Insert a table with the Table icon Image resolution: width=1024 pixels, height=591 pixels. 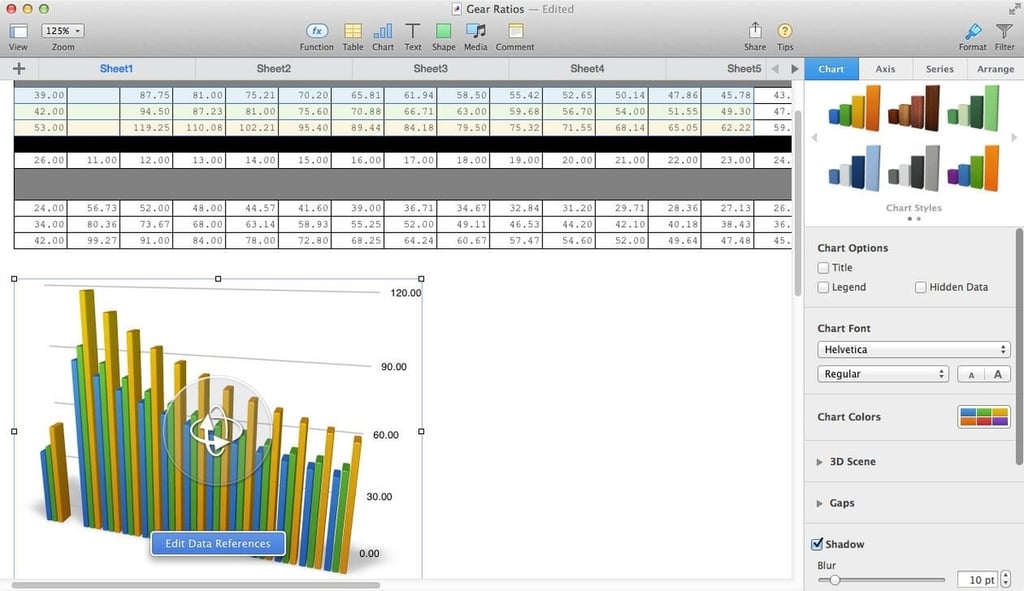[x=353, y=31]
